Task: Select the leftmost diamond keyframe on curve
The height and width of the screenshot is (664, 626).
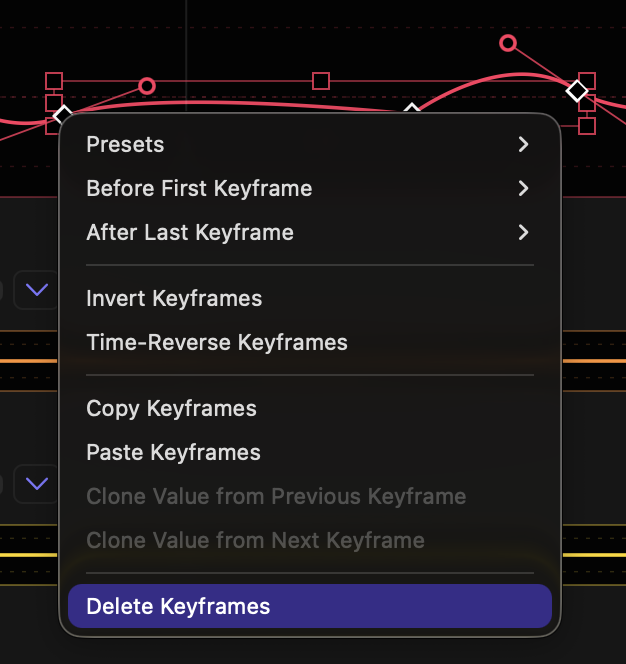Action: (62, 114)
